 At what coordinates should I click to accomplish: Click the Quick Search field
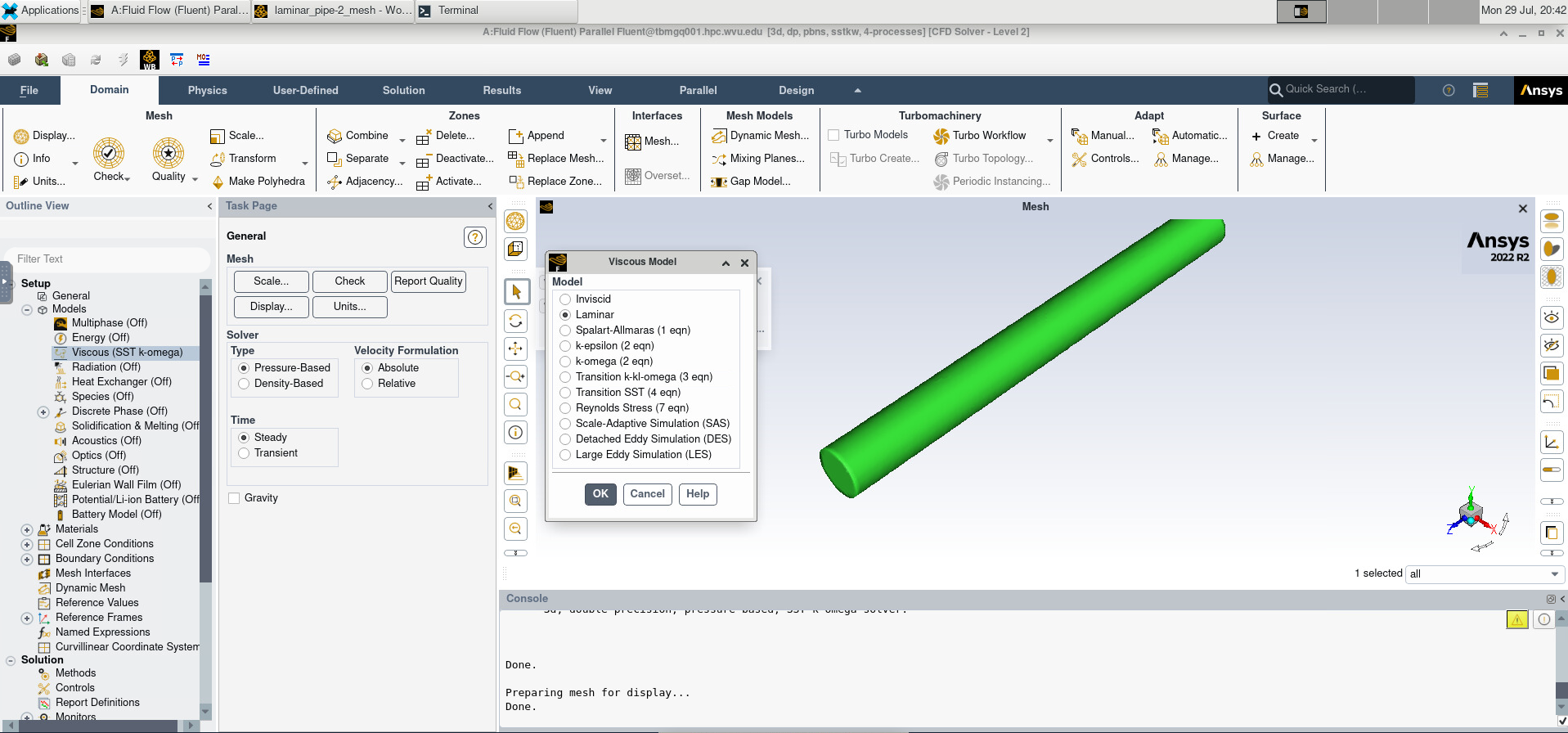1341,90
